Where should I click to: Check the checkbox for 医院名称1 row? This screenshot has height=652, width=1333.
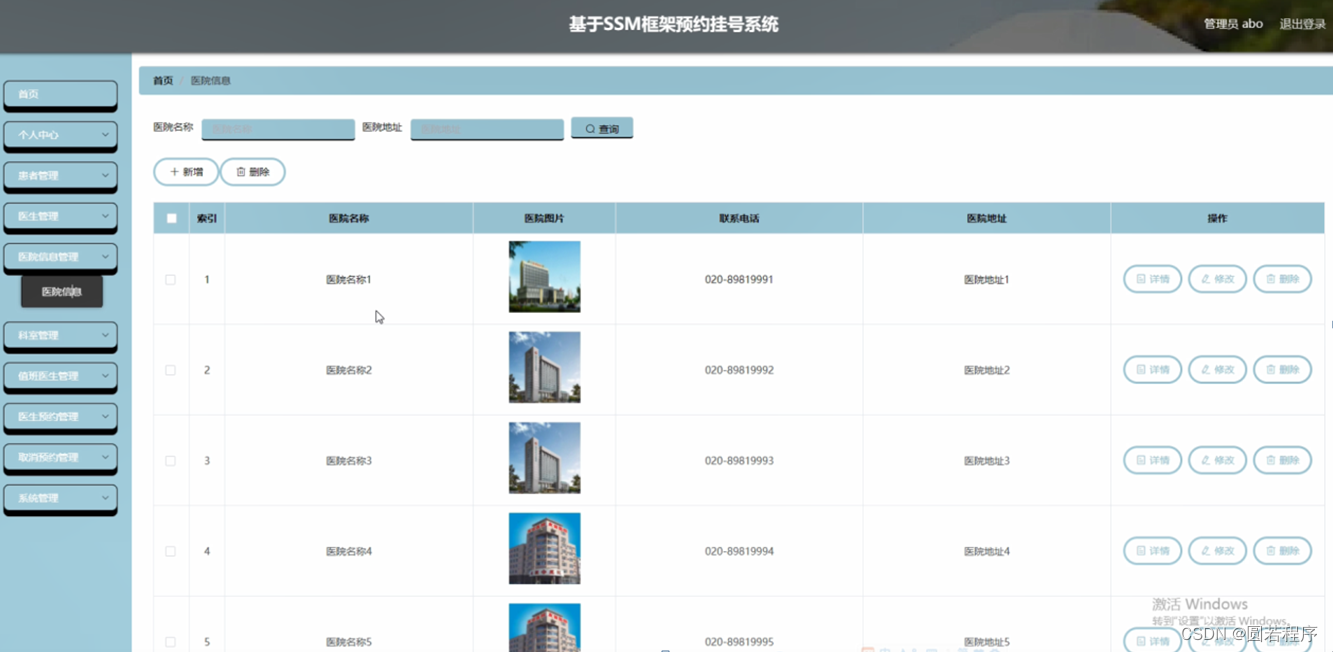(171, 279)
